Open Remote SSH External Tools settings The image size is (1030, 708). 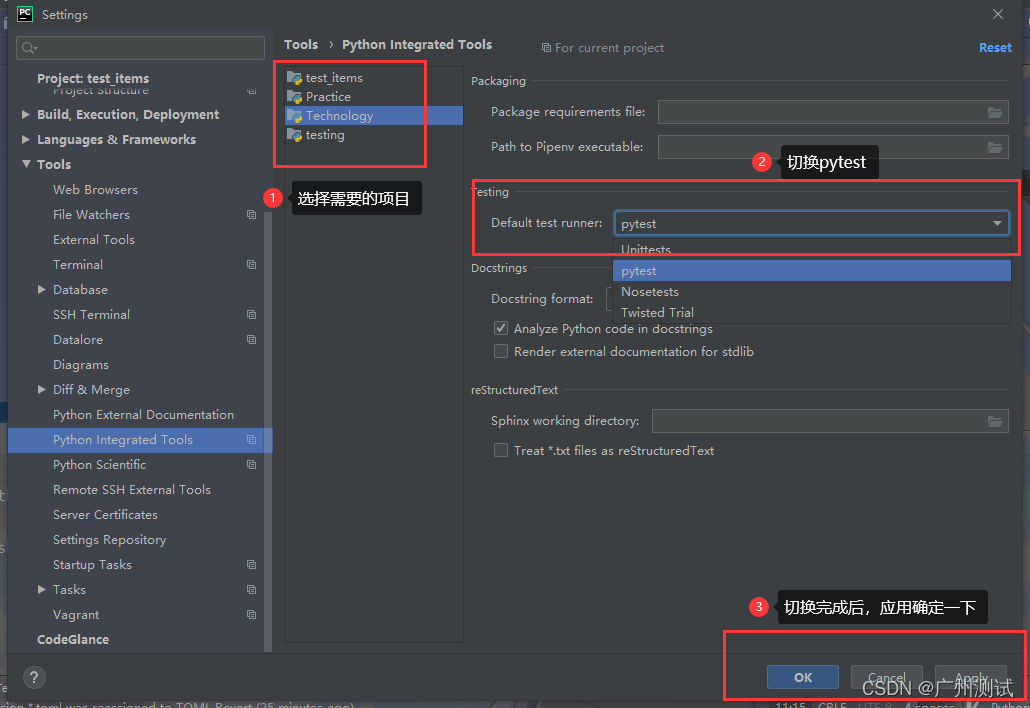(x=132, y=489)
